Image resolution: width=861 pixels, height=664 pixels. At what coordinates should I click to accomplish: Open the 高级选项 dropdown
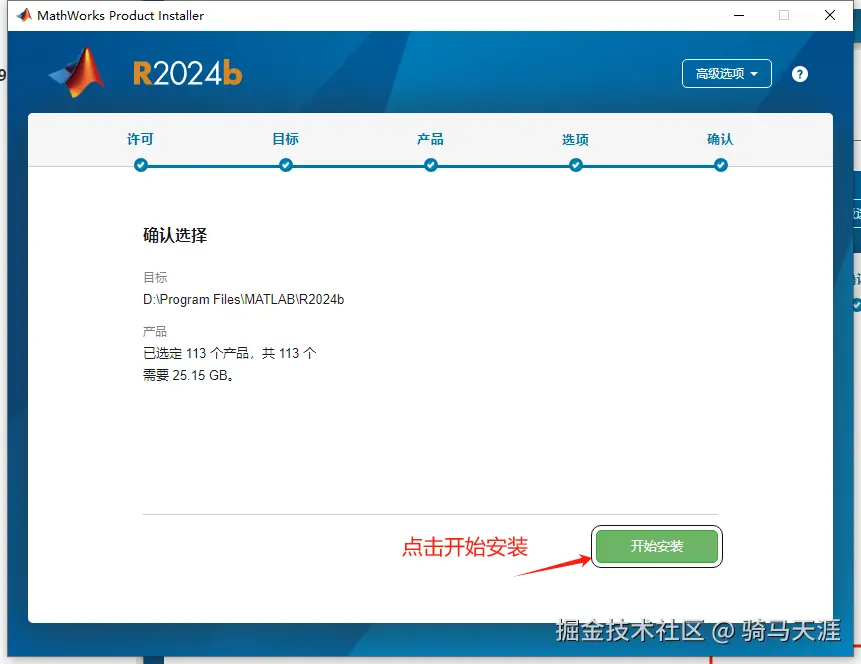pos(726,74)
